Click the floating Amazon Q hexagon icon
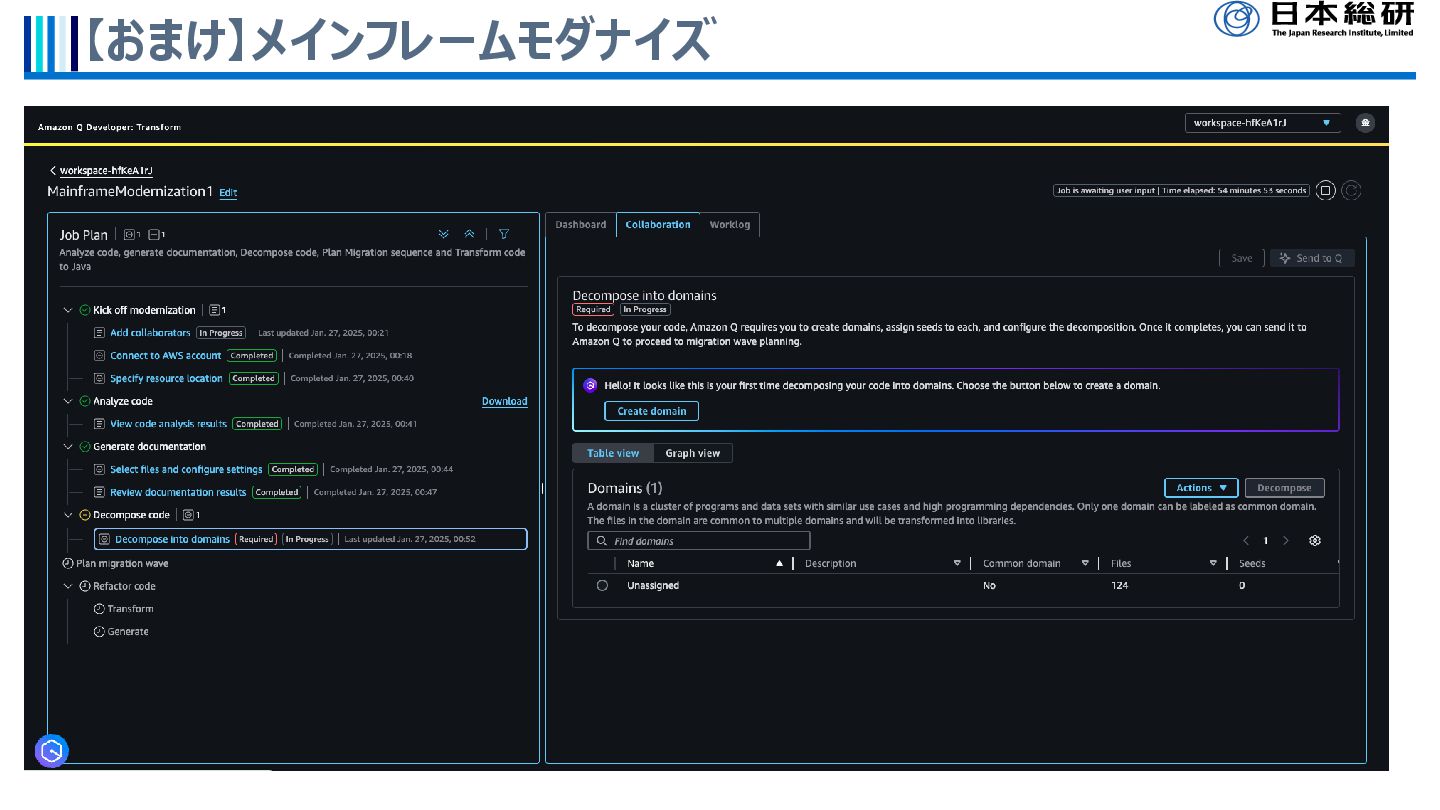This screenshot has width=1440, height=810. [x=52, y=751]
